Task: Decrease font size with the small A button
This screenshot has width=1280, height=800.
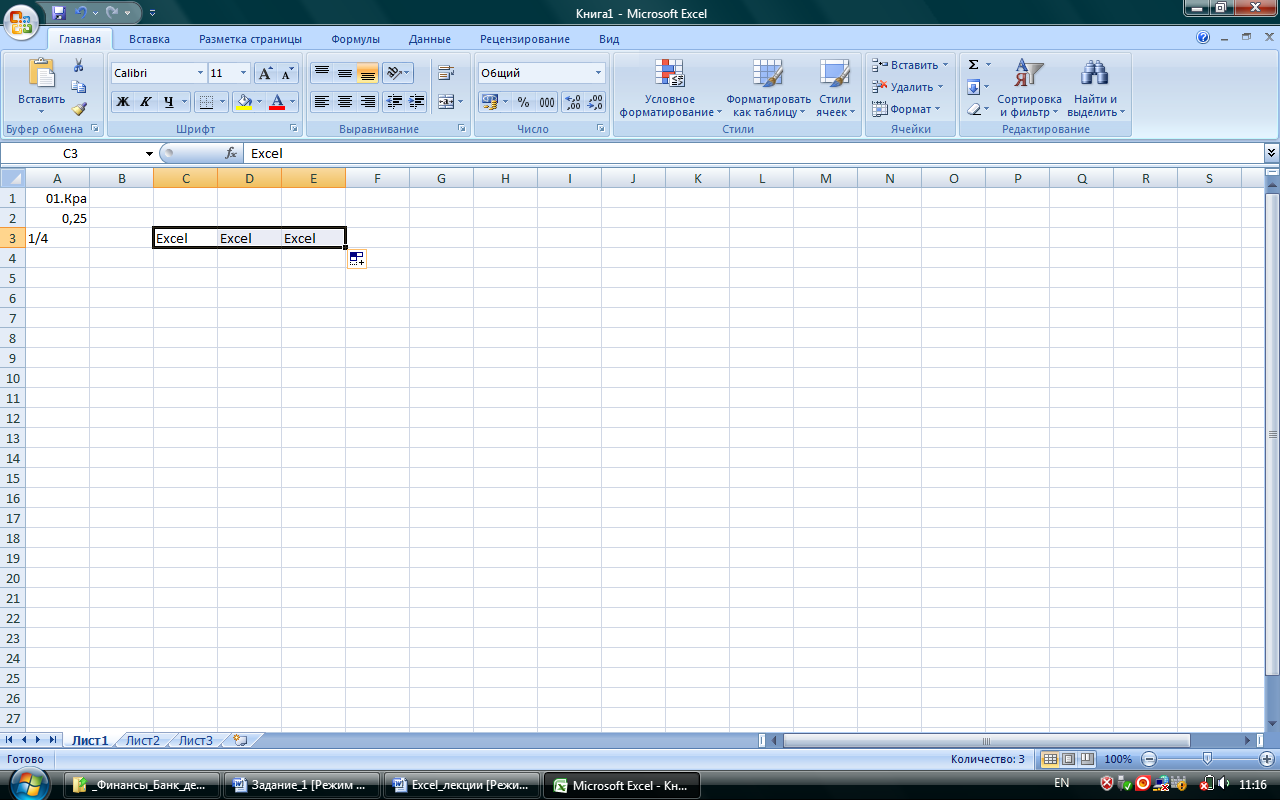Action: 287,73
